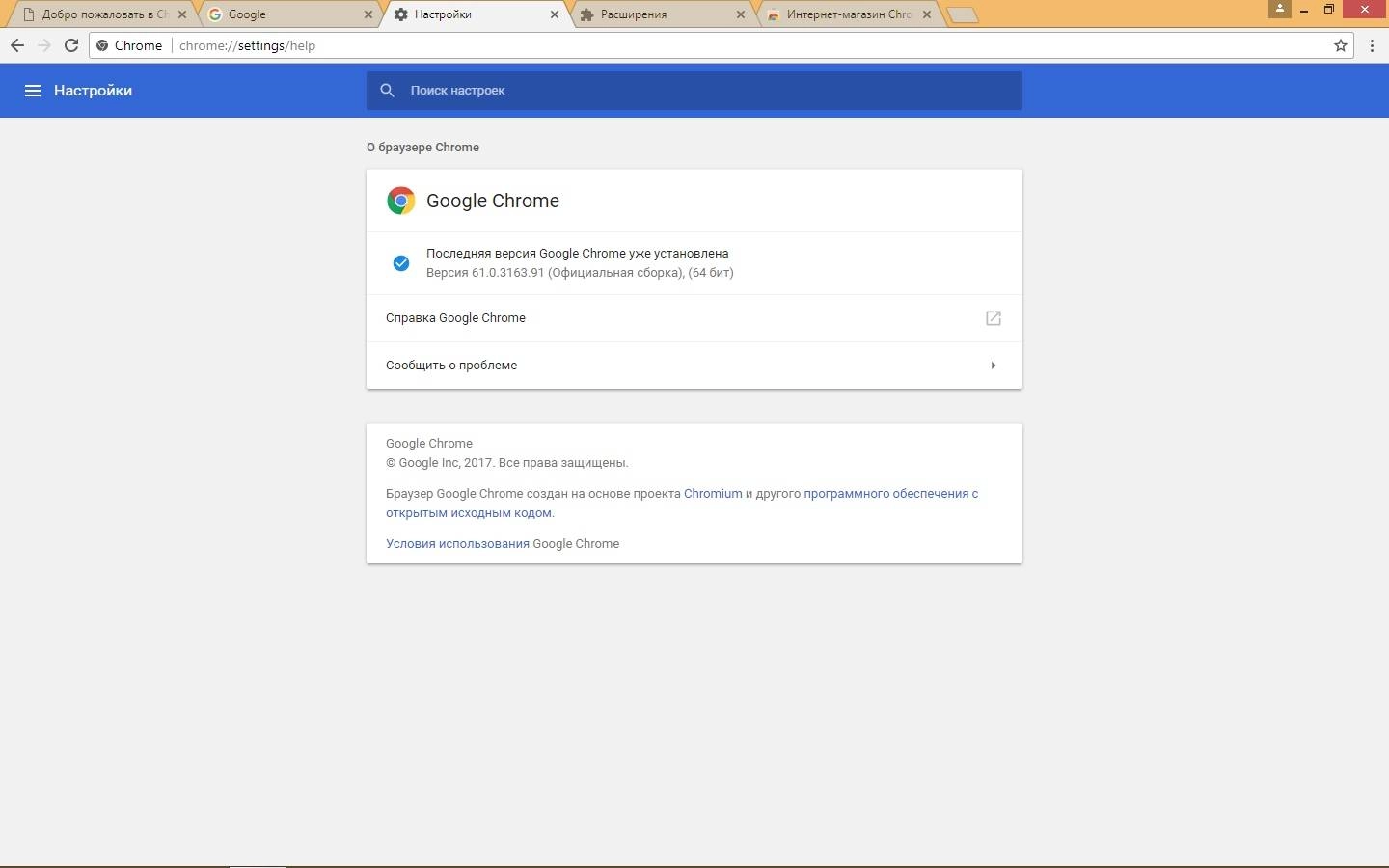1389x868 pixels.
Task: Close the Настройки tab
Action: point(555,14)
